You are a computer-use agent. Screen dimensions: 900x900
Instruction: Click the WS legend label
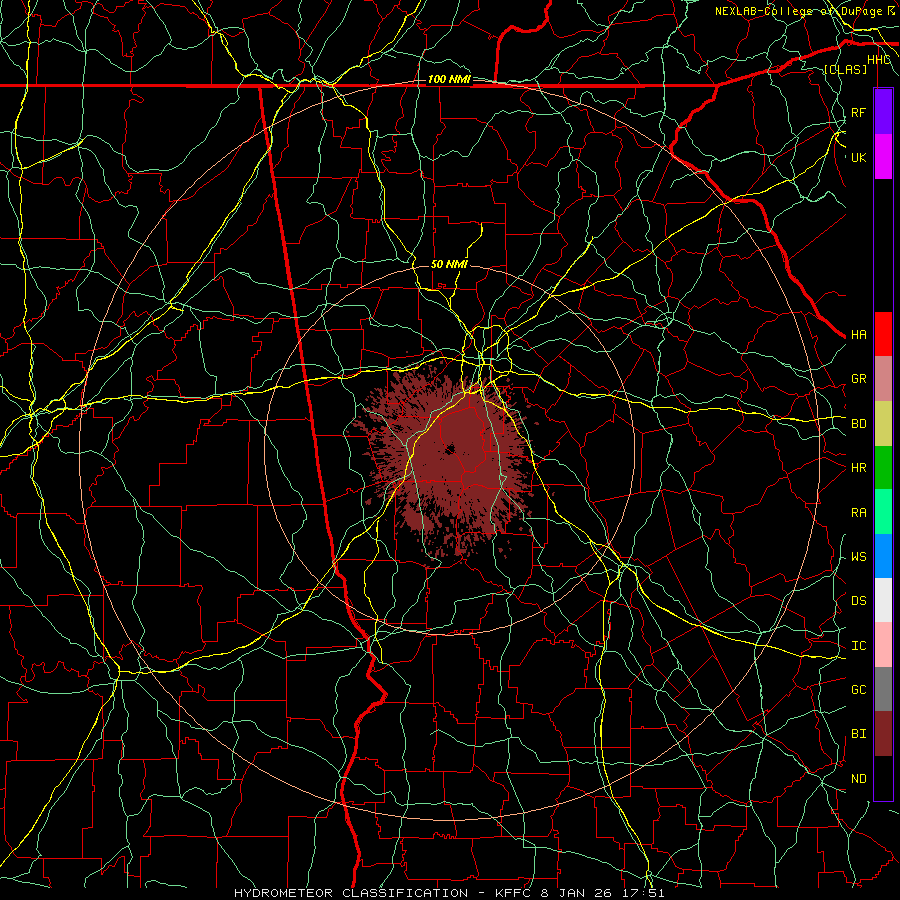point(858,557)
